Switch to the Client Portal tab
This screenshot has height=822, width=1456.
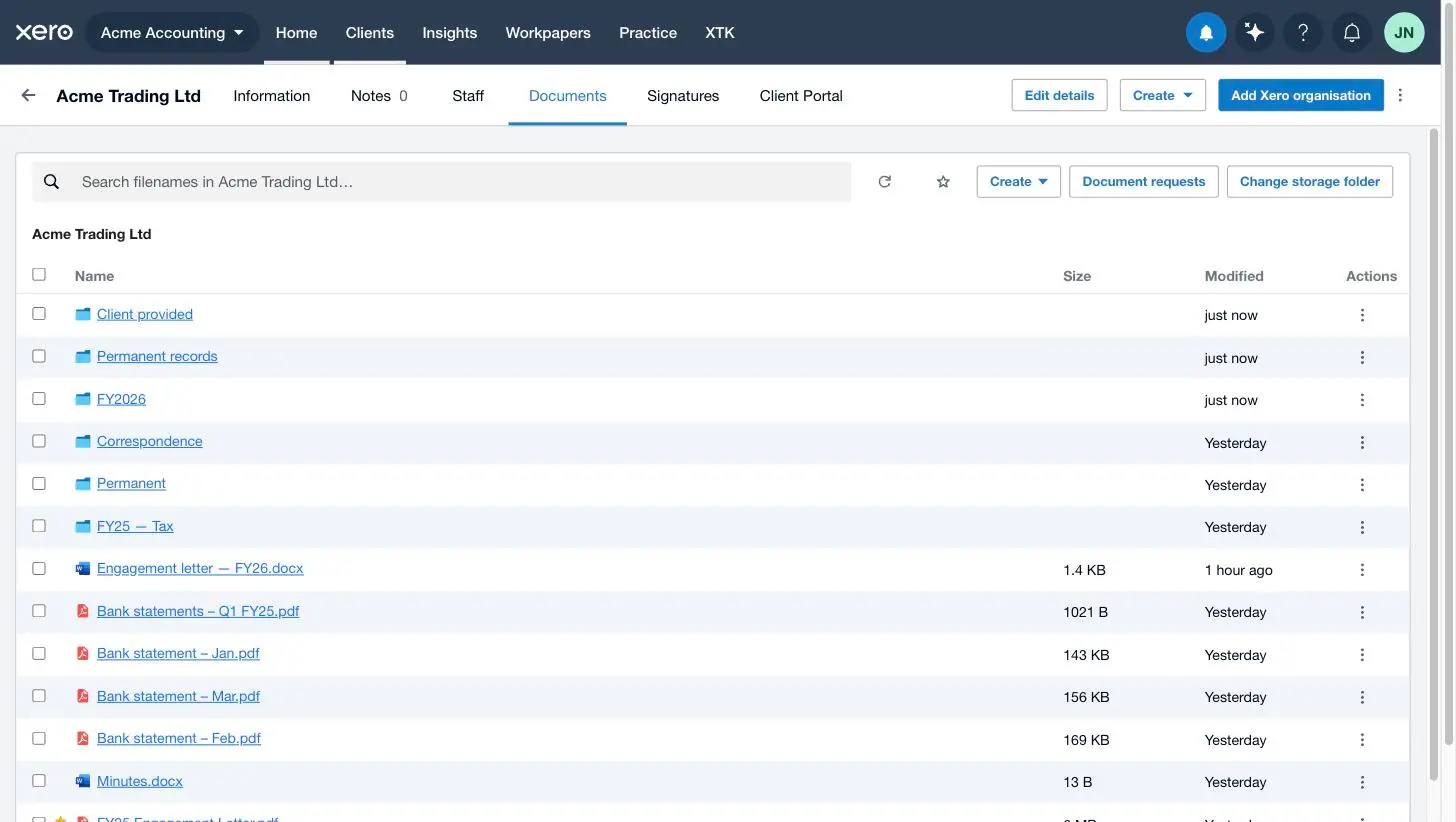pyautogui.click(x=801, y=96)
